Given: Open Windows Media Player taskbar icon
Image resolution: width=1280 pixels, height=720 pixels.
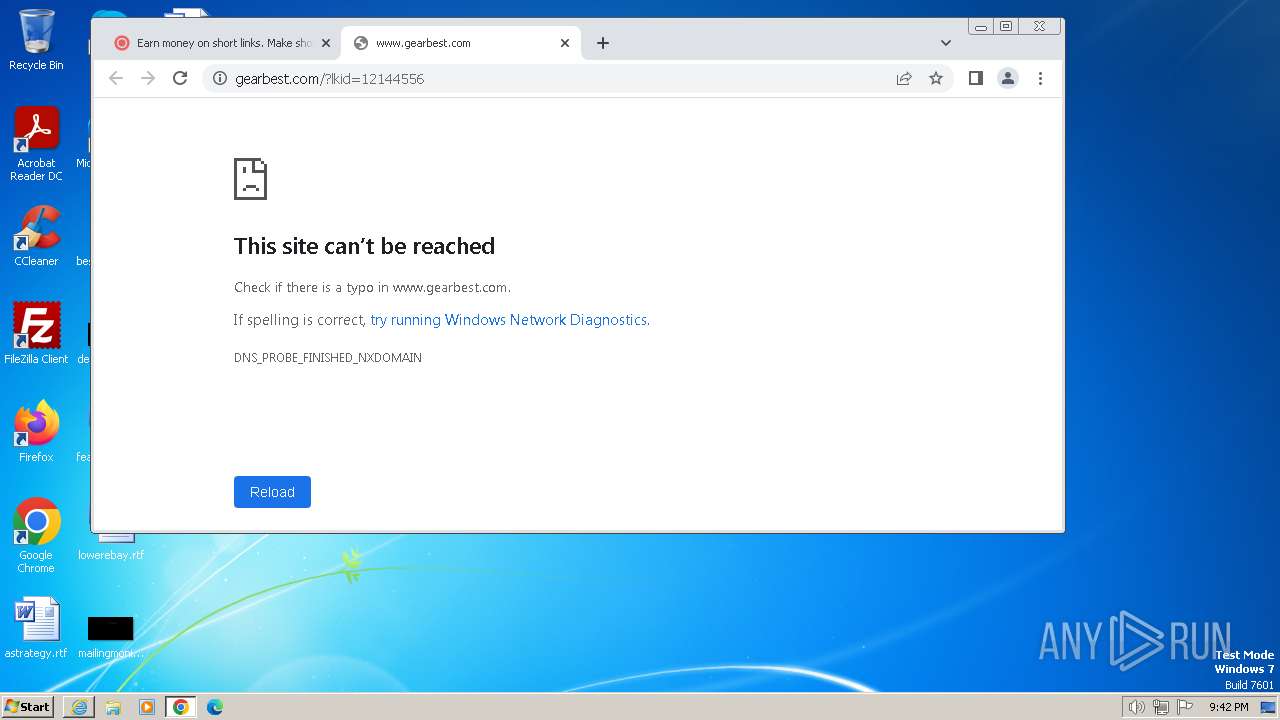Looking at the screenshot, I should pyautogui.click(x=147, y=707).
